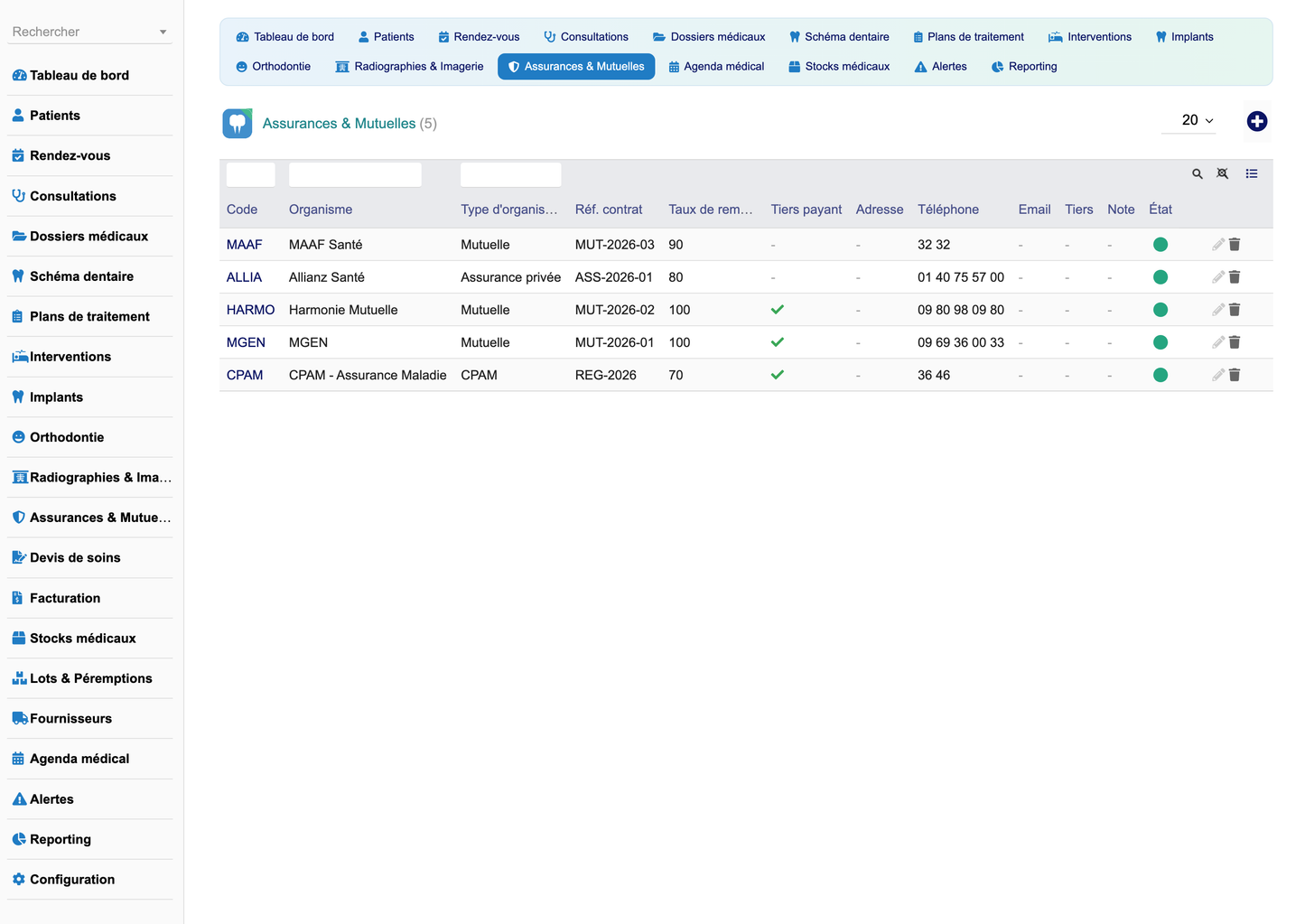Screen dimensions: 1305x924
Task: Toggle the green État indicator for CPAM row
Action: point(1161,375)
